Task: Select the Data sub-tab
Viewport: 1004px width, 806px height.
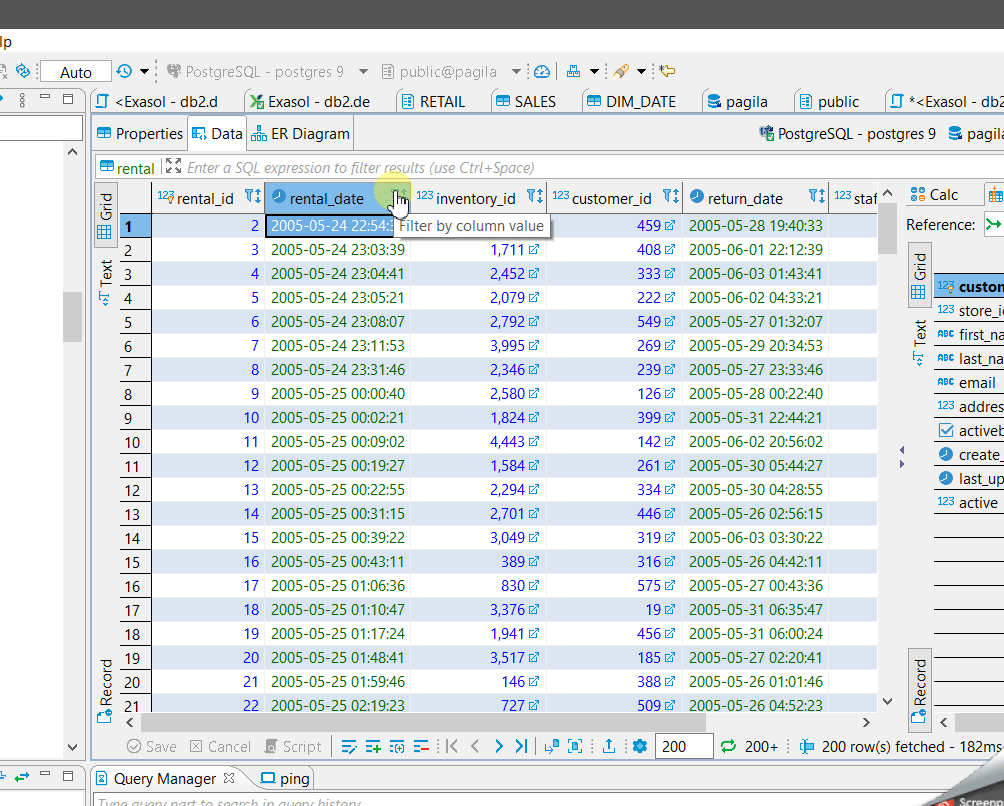Action: pos(217,134)
